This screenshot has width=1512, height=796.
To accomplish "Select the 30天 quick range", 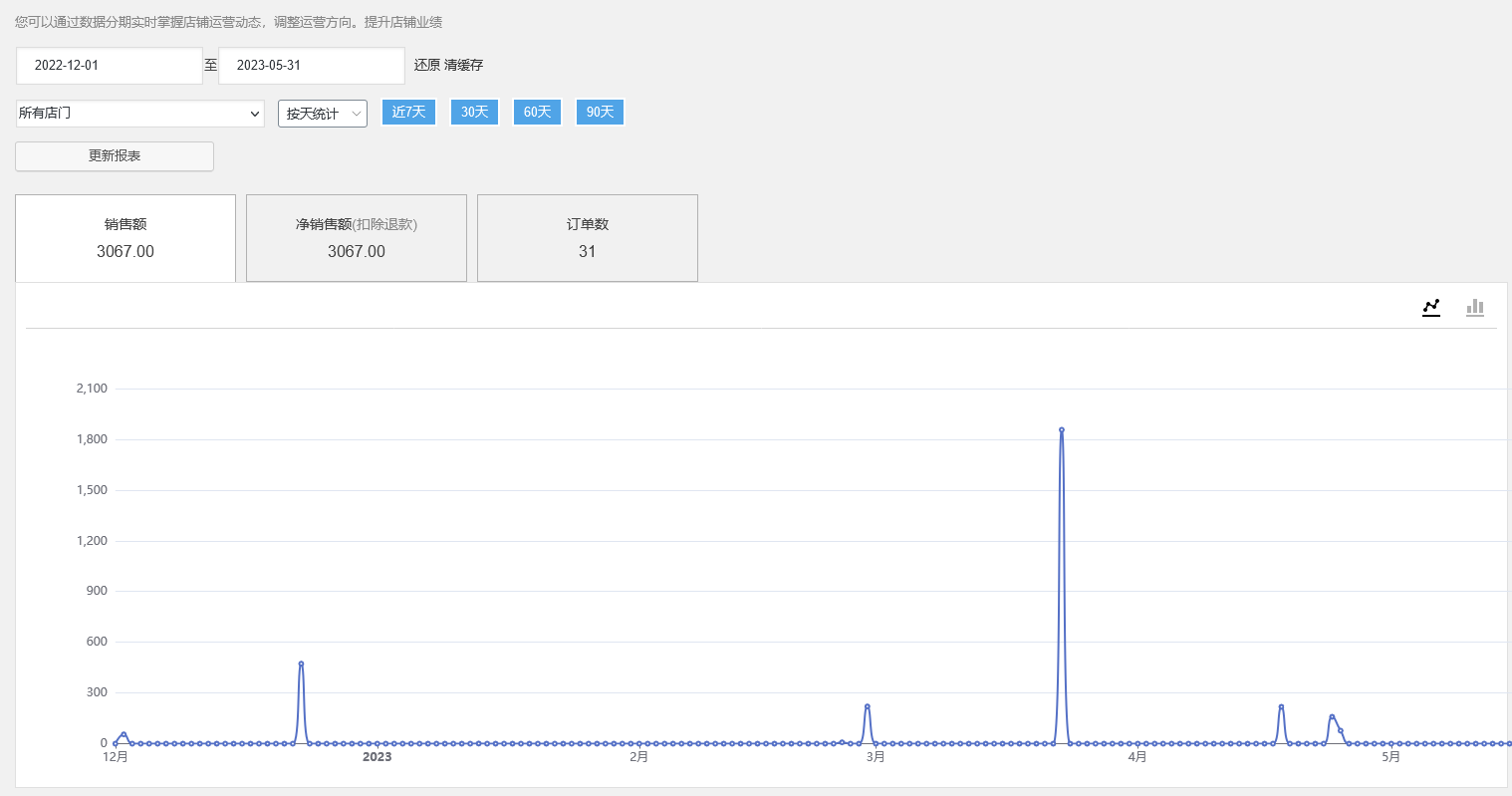I will [474, 112].
